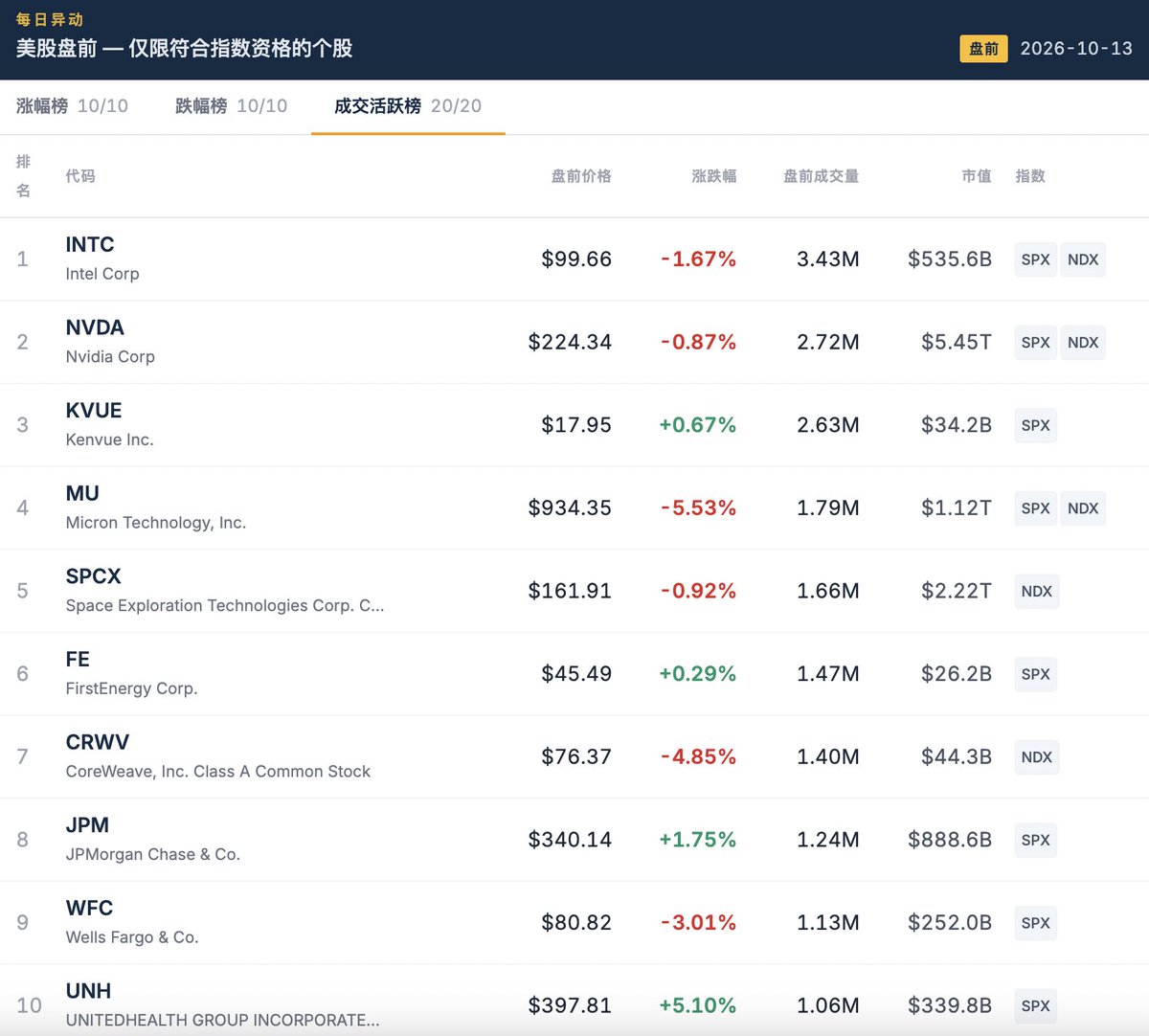The height and width of the screenshot is (1036, 1149).
Task: Click the 2.63M volume value
Action: (x=828, y=425)
